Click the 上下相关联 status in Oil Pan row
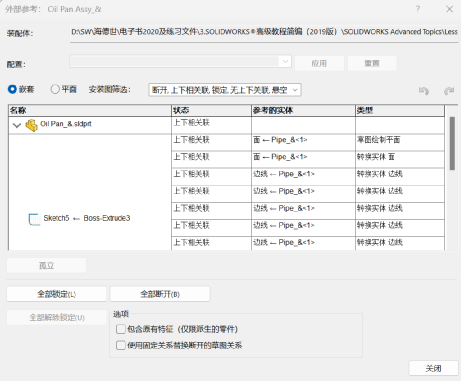Screen dimensions: 461x381 pyautogui.click(x=211, y=125)
